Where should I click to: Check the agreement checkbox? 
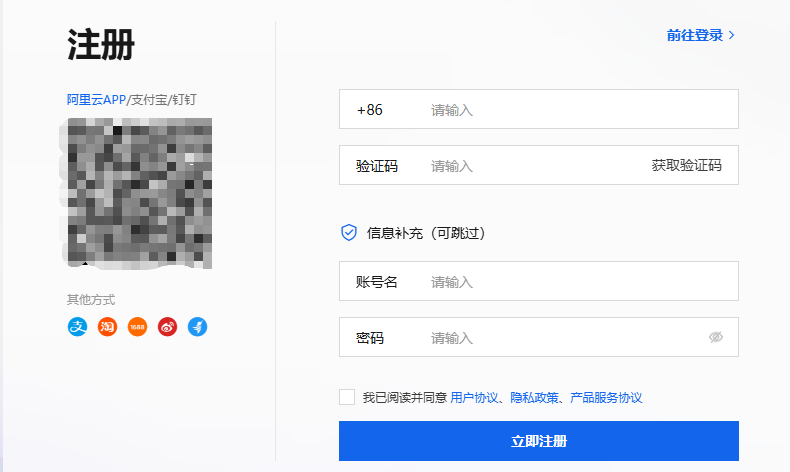347,397
